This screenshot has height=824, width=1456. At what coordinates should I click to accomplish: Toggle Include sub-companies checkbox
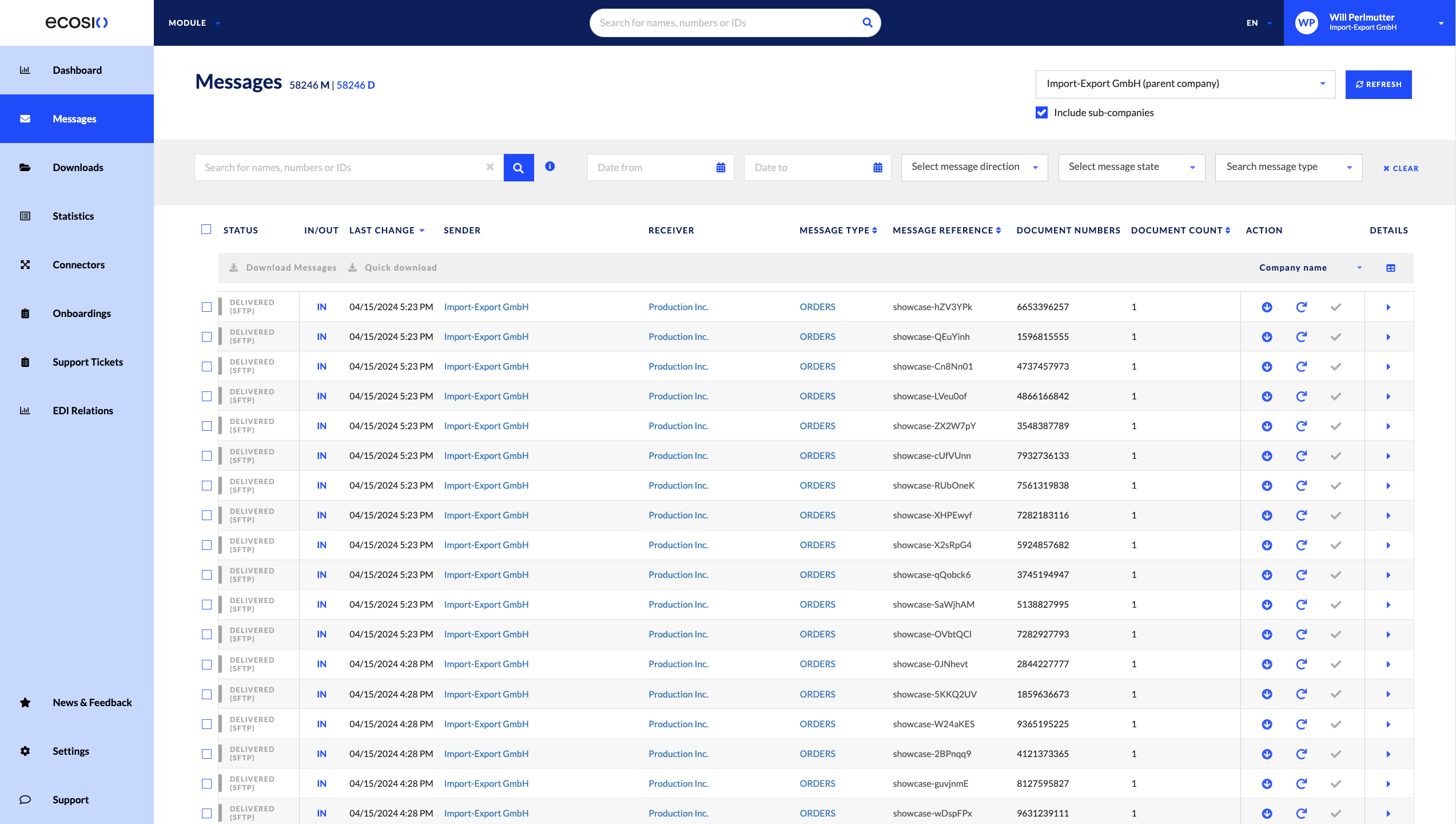click(1041, 112)
